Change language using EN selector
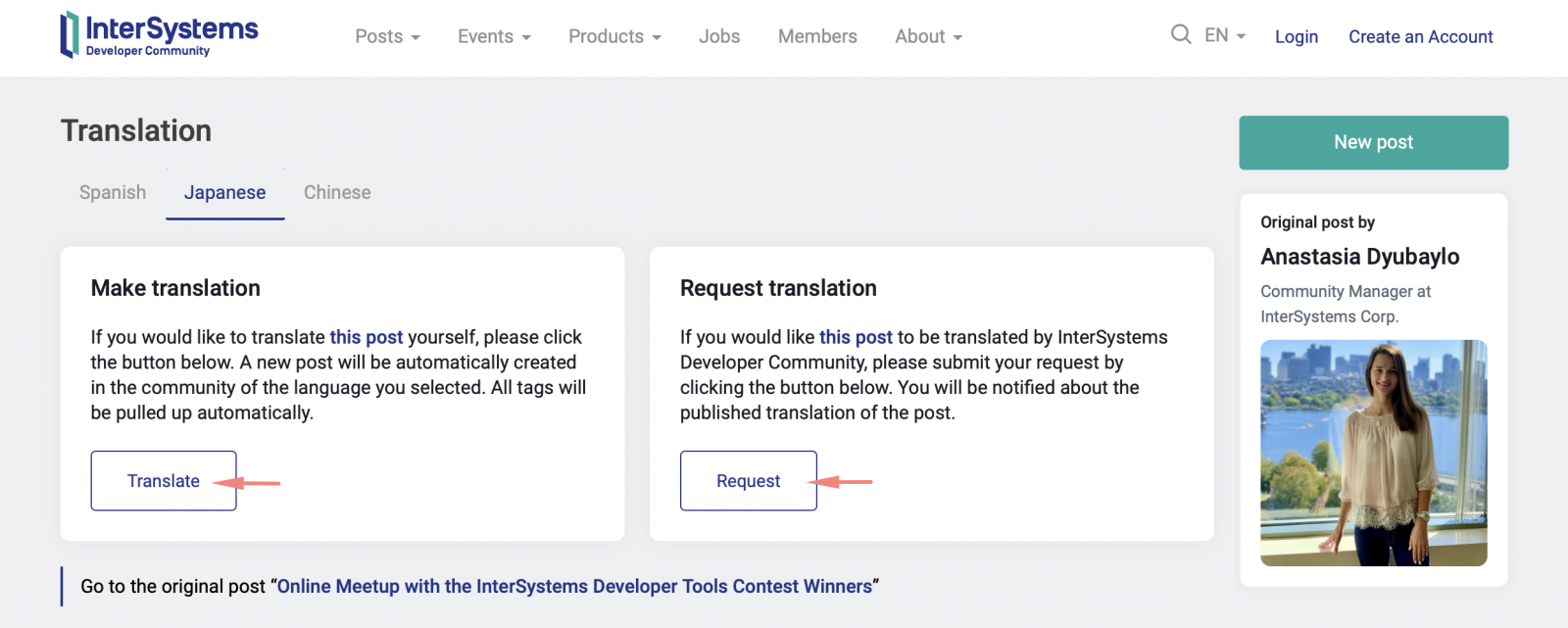Screen dimensions: 1568x628 (1225, 35)
